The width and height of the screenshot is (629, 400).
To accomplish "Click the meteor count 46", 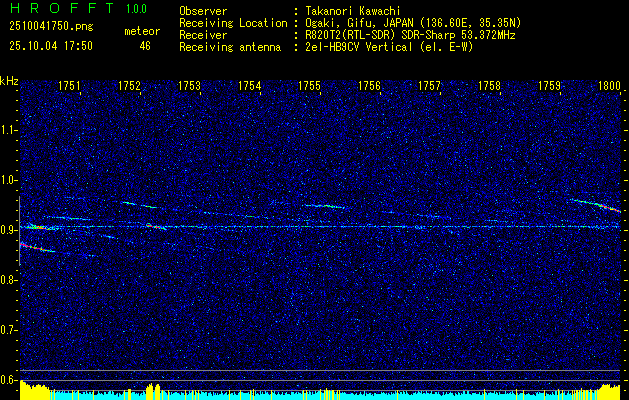I will (x=145, y=46).
